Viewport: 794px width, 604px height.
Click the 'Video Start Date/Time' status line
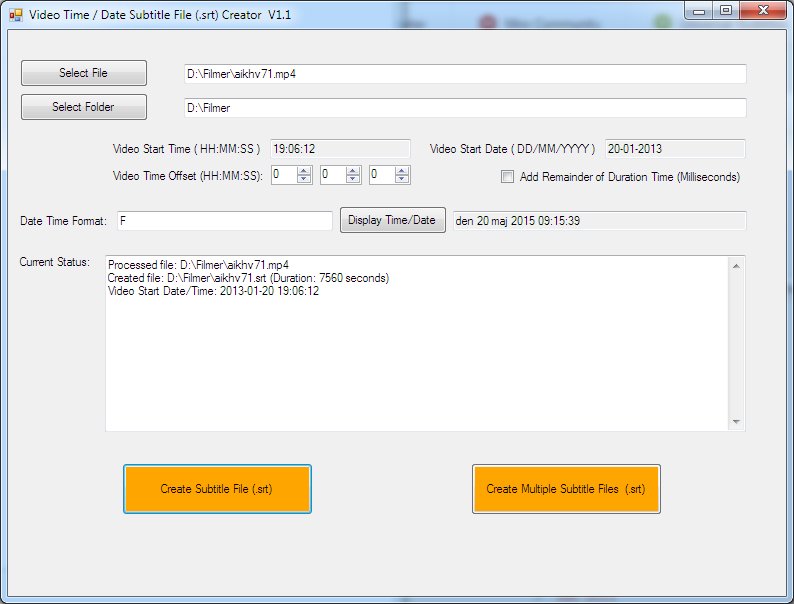[x=213, y=291]
